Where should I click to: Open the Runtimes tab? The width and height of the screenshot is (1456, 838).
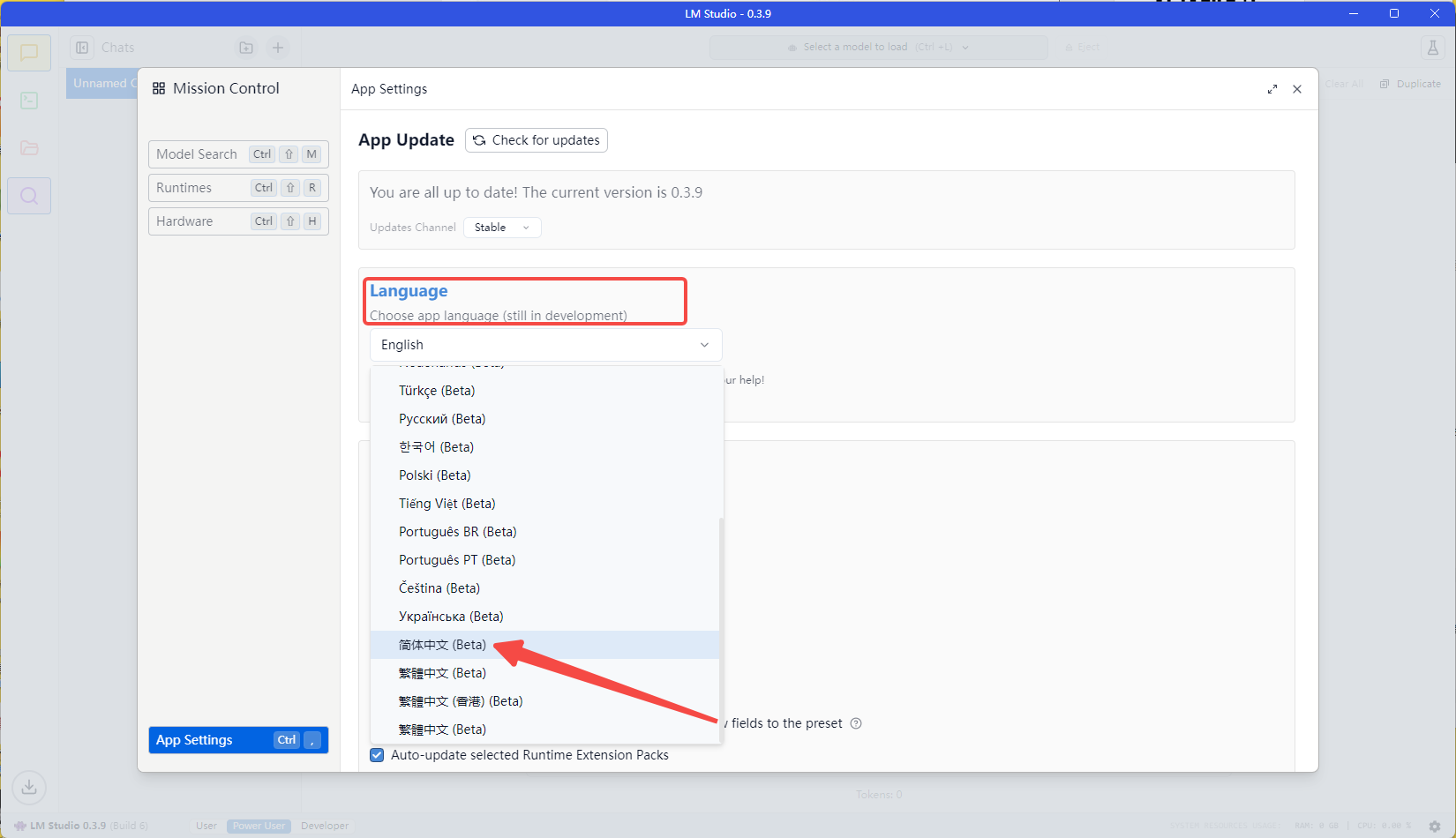(238, 188)
